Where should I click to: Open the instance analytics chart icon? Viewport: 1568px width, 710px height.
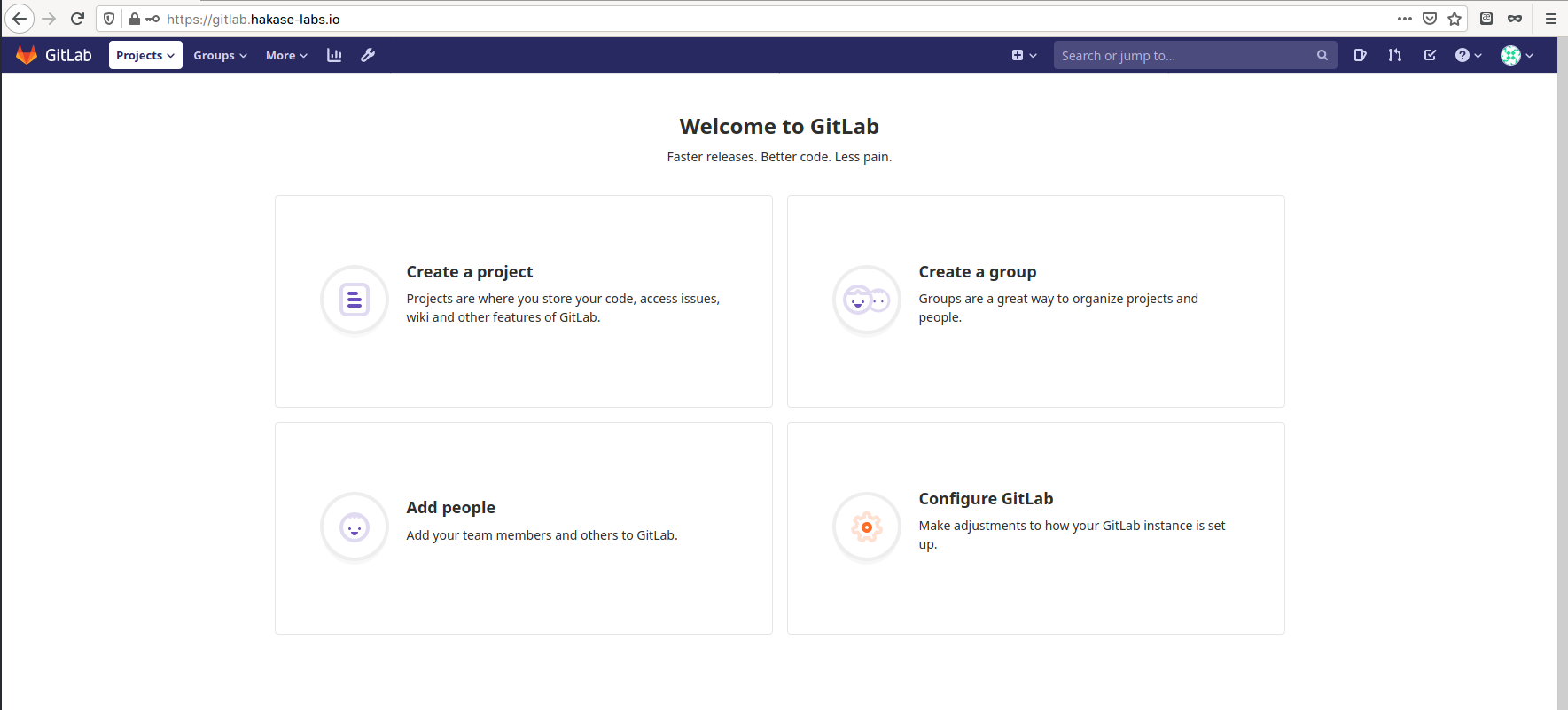click(x=334, y=55)
